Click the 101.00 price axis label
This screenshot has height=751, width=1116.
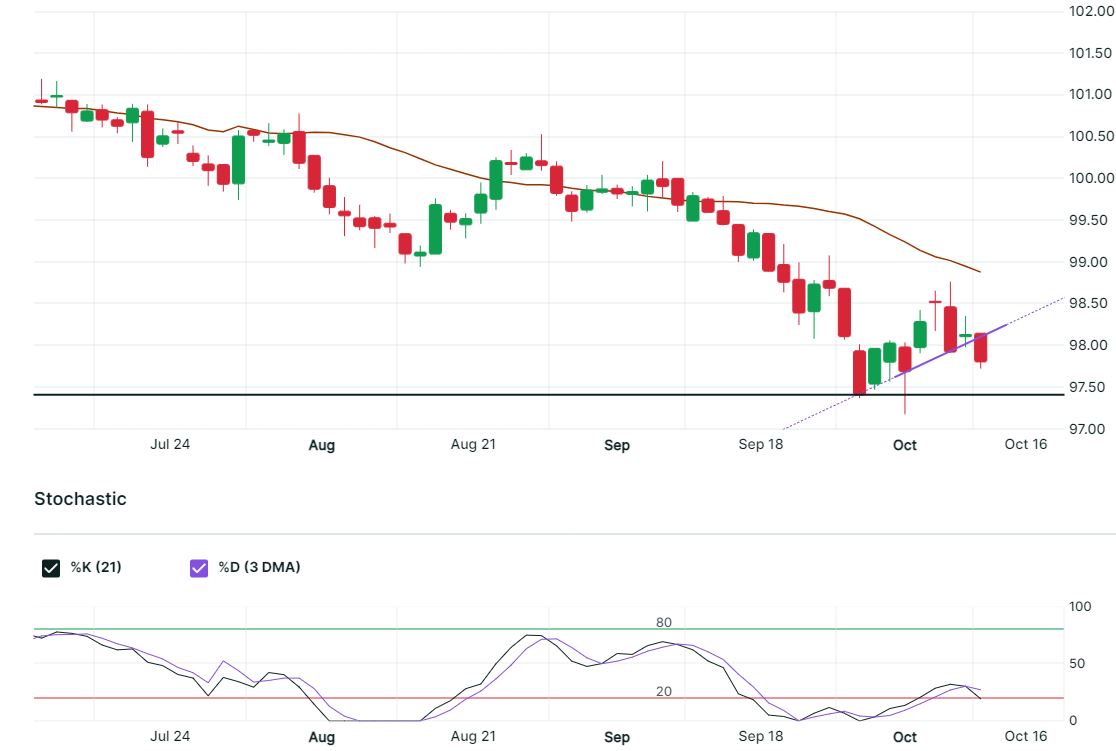[x=1090, y=94]
